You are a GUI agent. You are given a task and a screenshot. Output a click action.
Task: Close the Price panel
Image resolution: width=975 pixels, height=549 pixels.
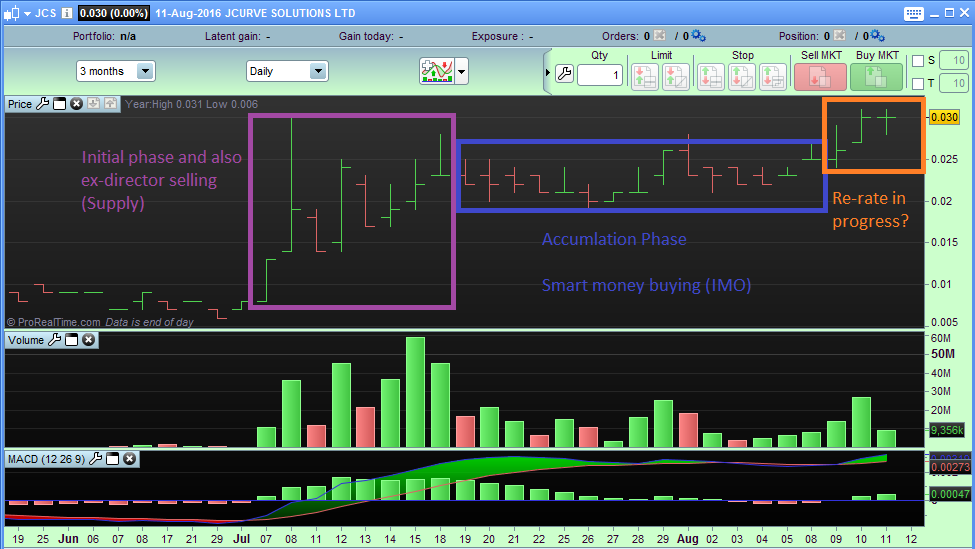click(76, 104)
